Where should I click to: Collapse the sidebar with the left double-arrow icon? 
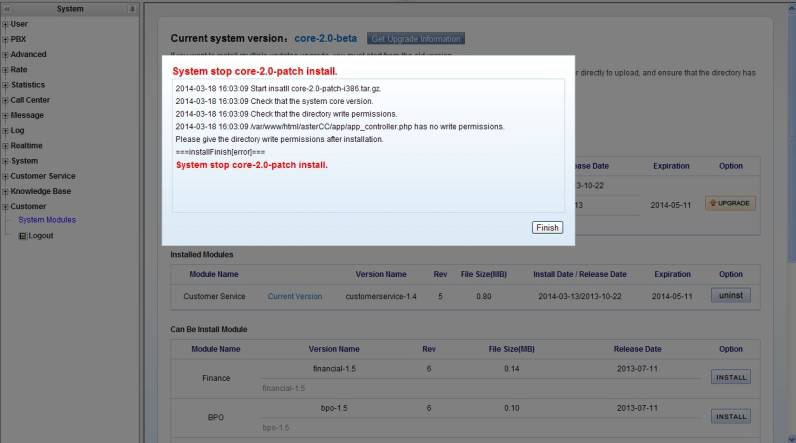7,9
